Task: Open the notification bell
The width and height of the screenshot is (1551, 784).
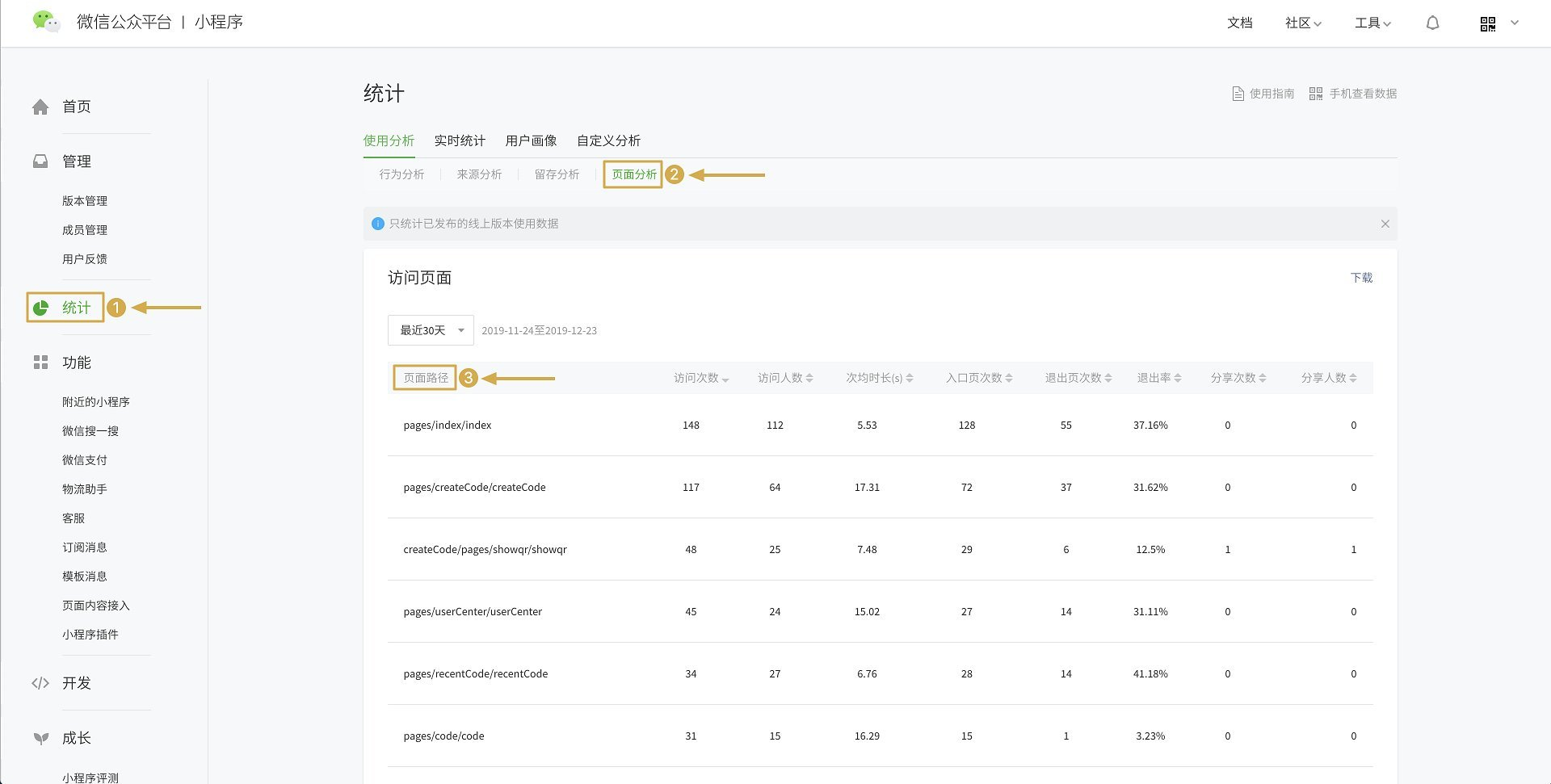Action: point(1432,23)
